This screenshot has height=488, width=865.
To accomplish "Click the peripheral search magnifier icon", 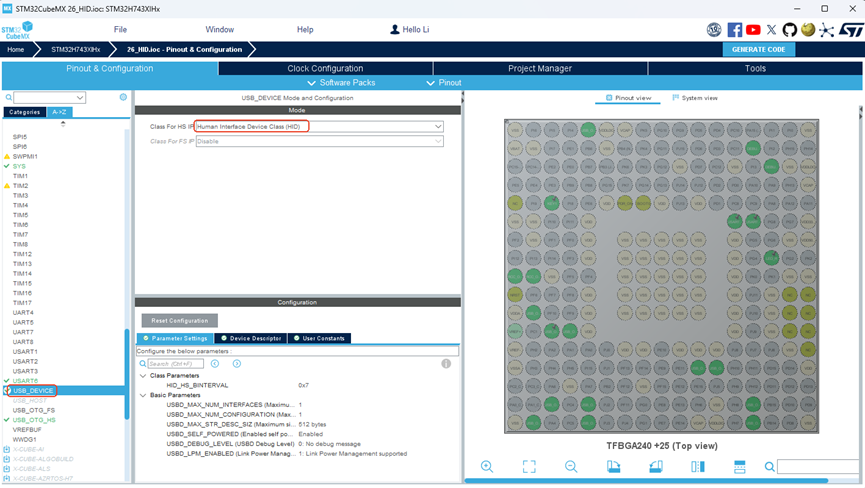I will [x=8, y=98].
